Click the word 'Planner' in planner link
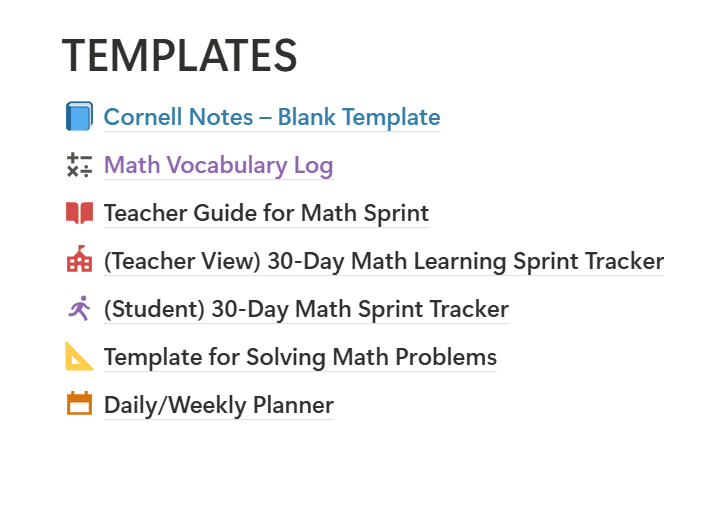 [x=293, y=405]
